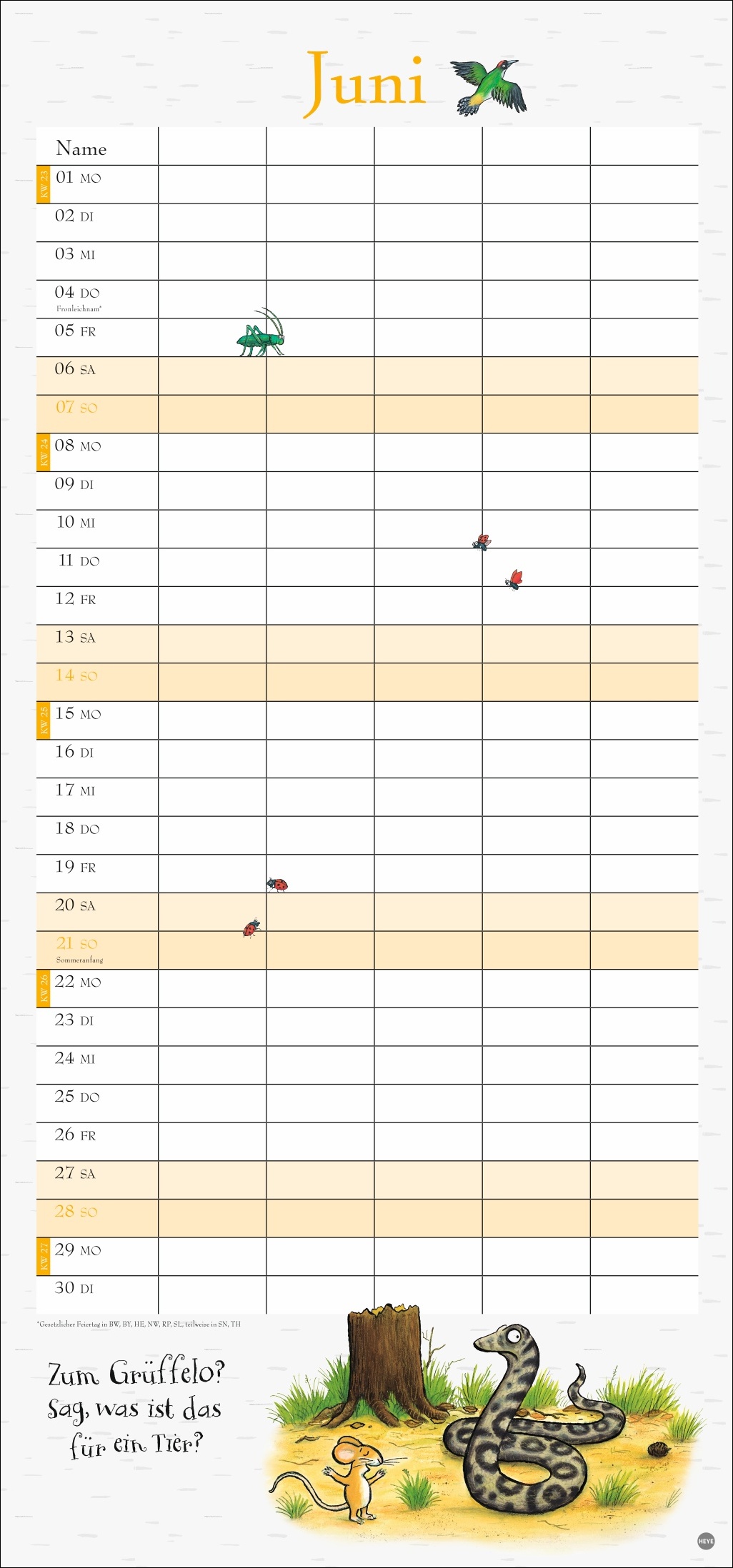Click the ladybug in the 20 SA row
Image resolution: width=733 pixels, height=1568 pixels.
click(251, 928)
